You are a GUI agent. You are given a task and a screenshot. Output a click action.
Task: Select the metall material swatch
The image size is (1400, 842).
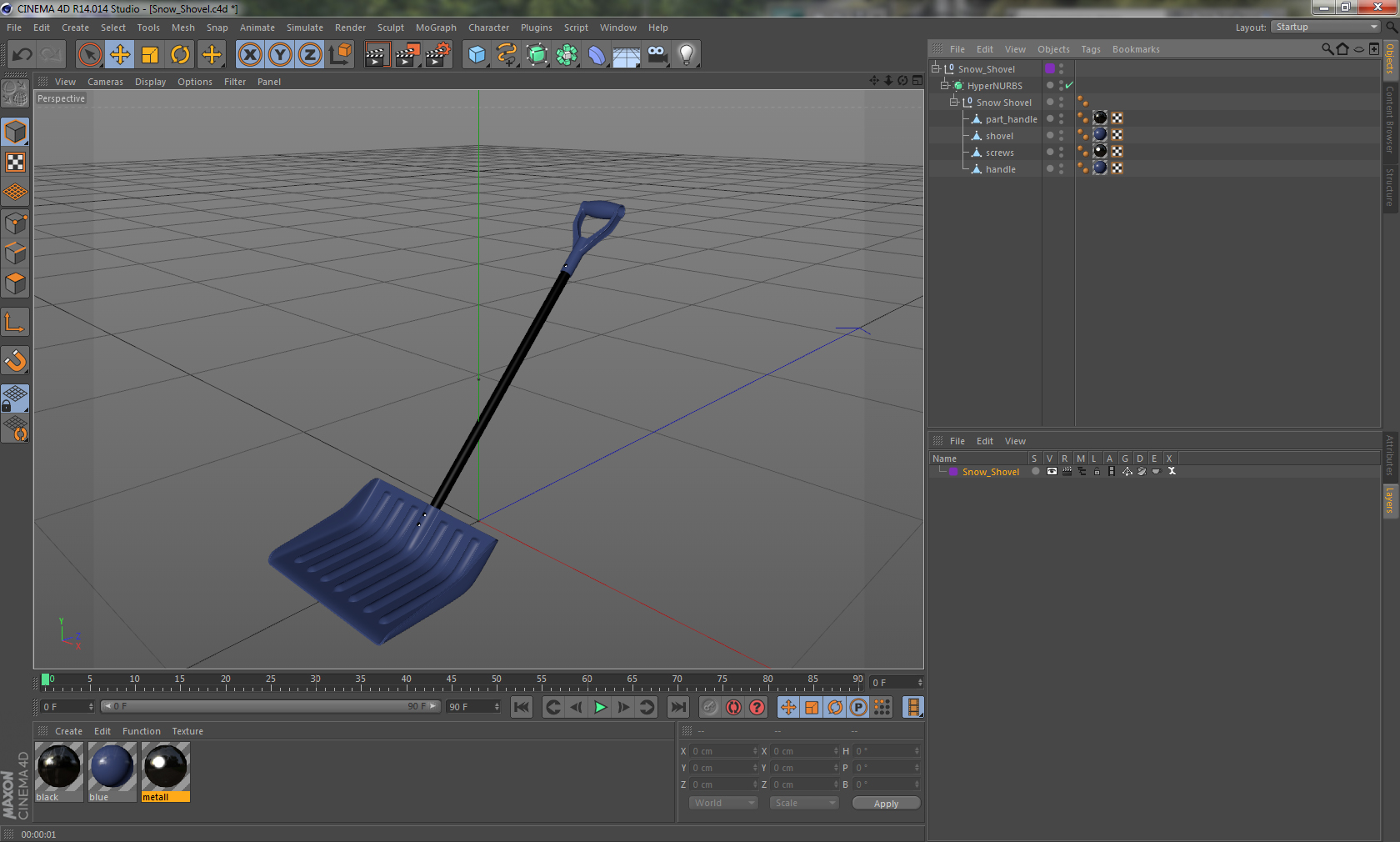pyautogui.click(x=166, y=772)
